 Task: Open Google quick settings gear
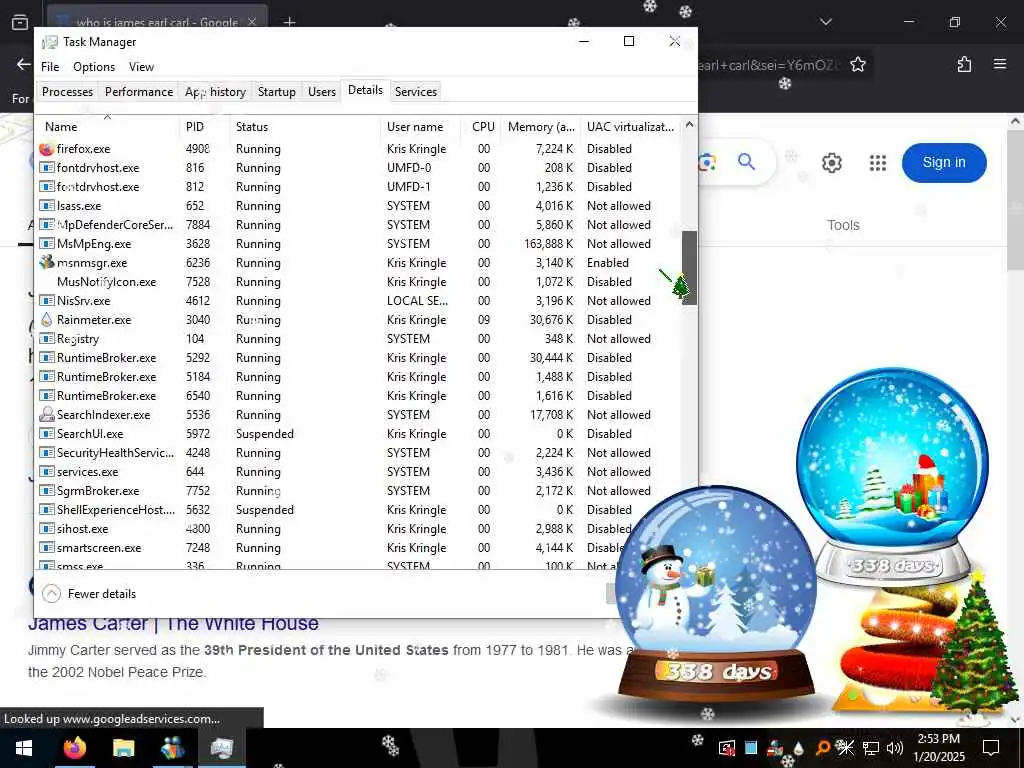tap(831, 163)
